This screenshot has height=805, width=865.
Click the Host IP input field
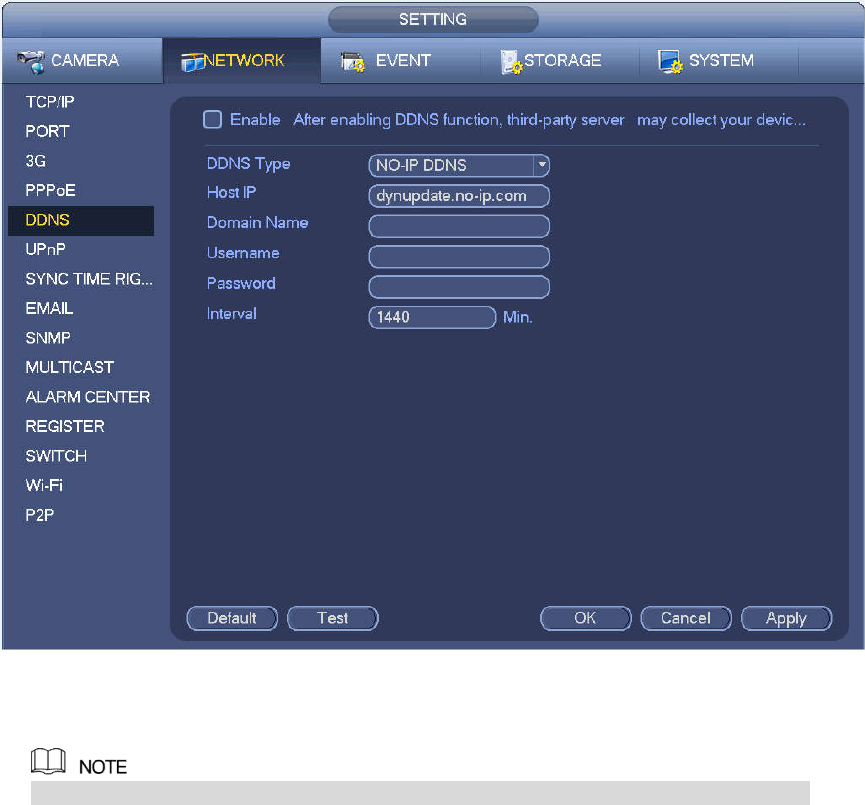tap(459, 196)
